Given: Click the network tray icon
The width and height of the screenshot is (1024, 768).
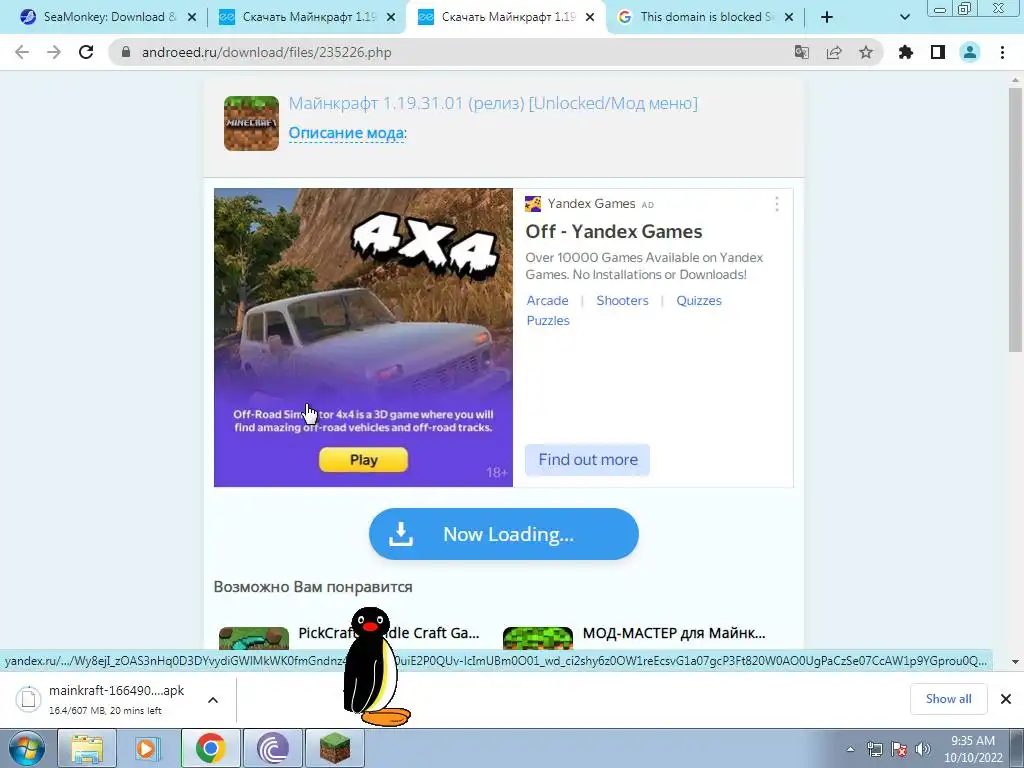Looking at the screenshot, I should click(874, 749).
